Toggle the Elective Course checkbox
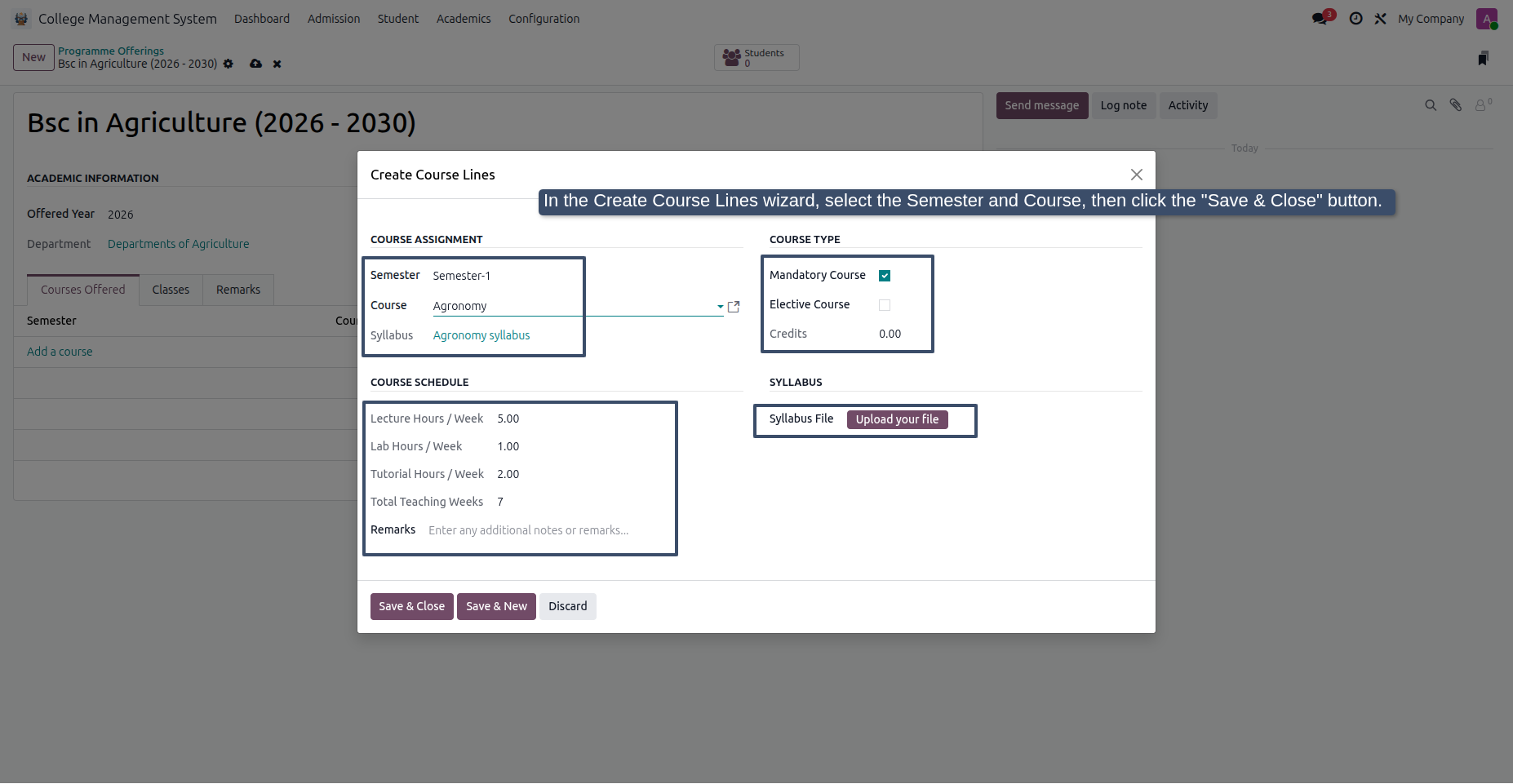This screenshot has height=784, width=1513. tap(885, 305)
